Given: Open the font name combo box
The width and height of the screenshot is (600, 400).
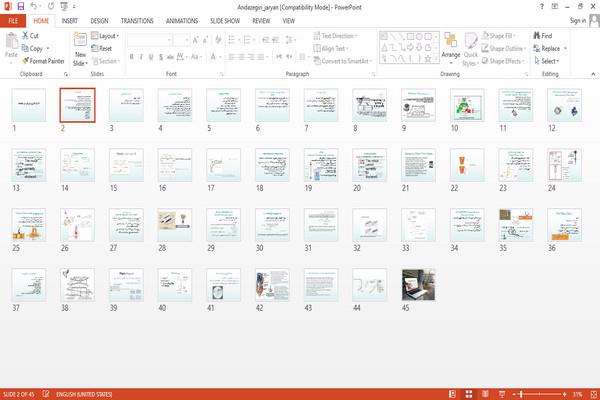Looking at the screenshot, I should tap(150, 40).
